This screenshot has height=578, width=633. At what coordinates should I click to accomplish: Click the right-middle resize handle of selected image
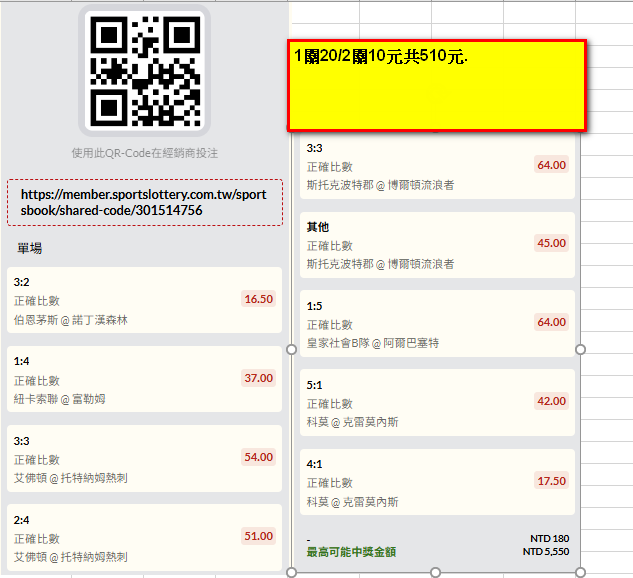pos(581,350)
